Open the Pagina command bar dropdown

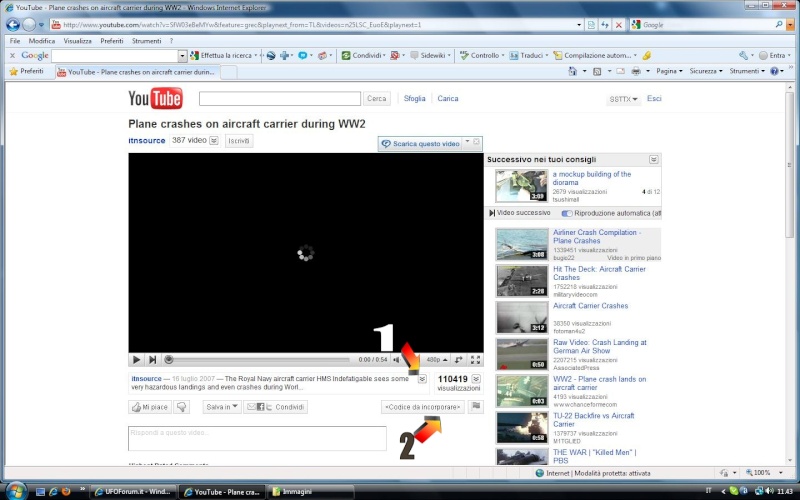pyautogui.click(x=669, y=71)
